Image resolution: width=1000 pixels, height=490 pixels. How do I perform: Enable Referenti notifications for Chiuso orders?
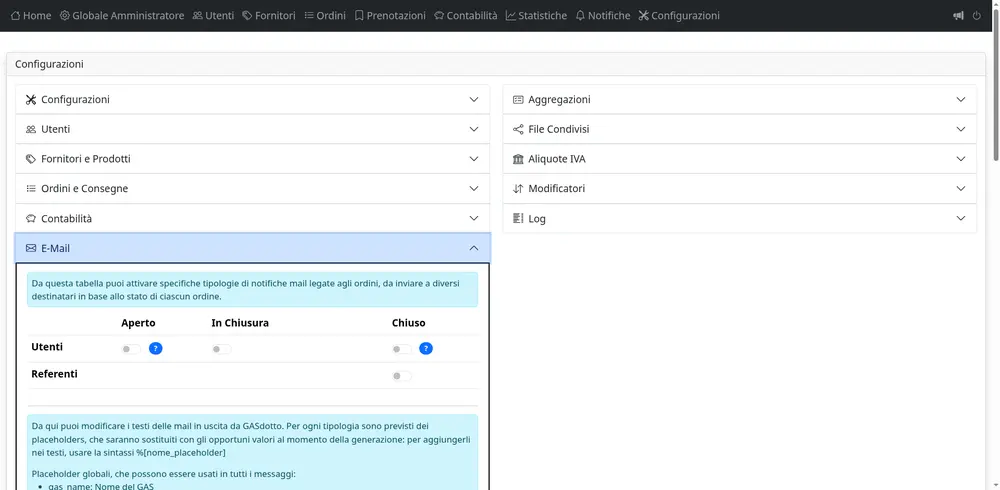401,376
